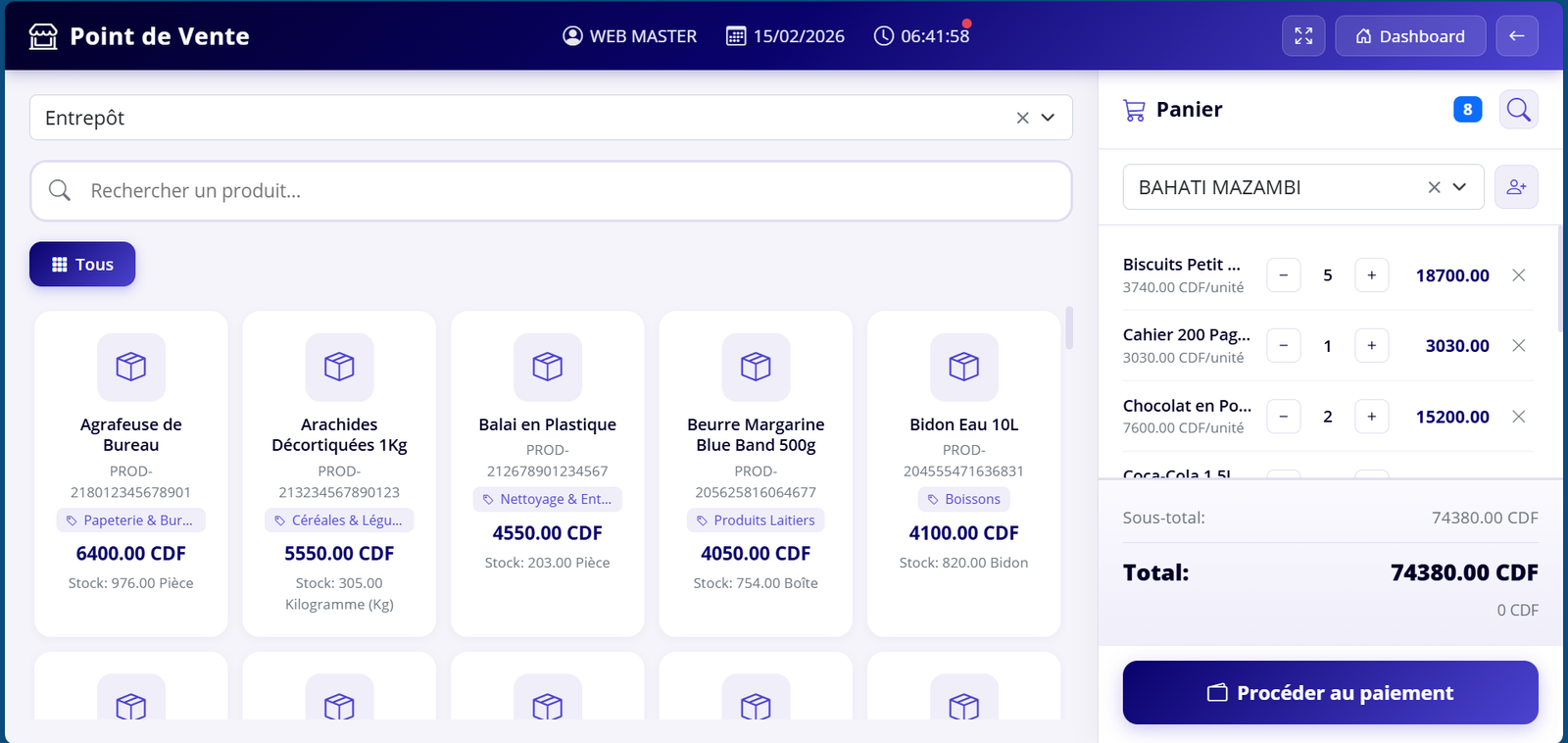Toggle fullscreen mode icon in header
Screen dimensions: 1568x743
[1303, 36]
